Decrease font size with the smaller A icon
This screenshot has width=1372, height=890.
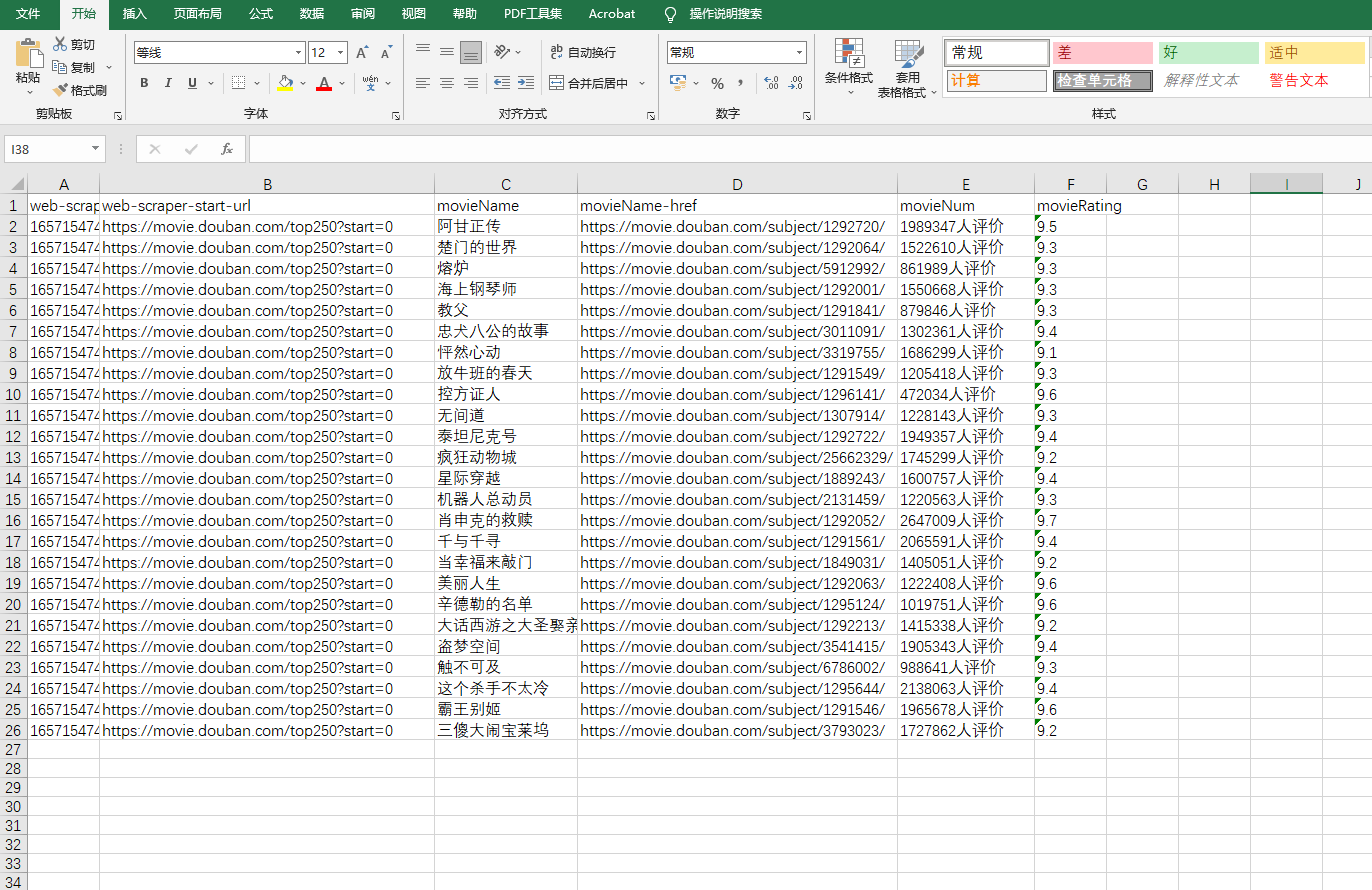click(x=386, y=52)
